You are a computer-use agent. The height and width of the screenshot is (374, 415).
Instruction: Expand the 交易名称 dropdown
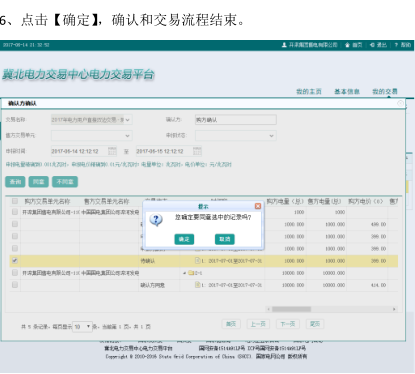click(x=91, y=120)
